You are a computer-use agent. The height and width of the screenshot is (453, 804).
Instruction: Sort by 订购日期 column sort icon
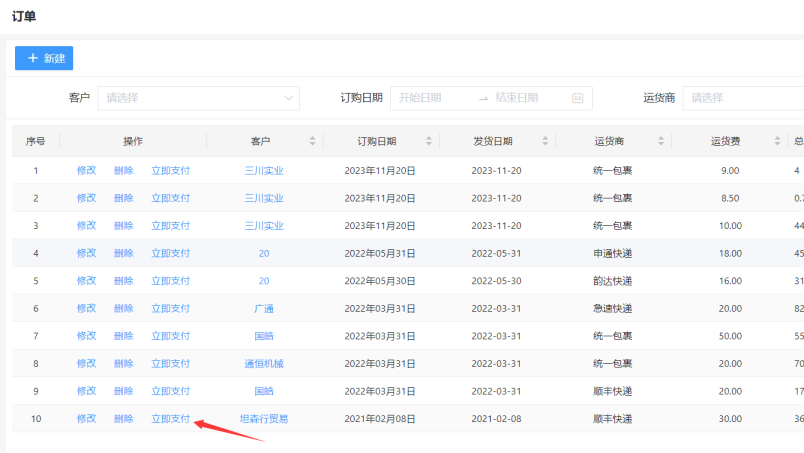429,142
